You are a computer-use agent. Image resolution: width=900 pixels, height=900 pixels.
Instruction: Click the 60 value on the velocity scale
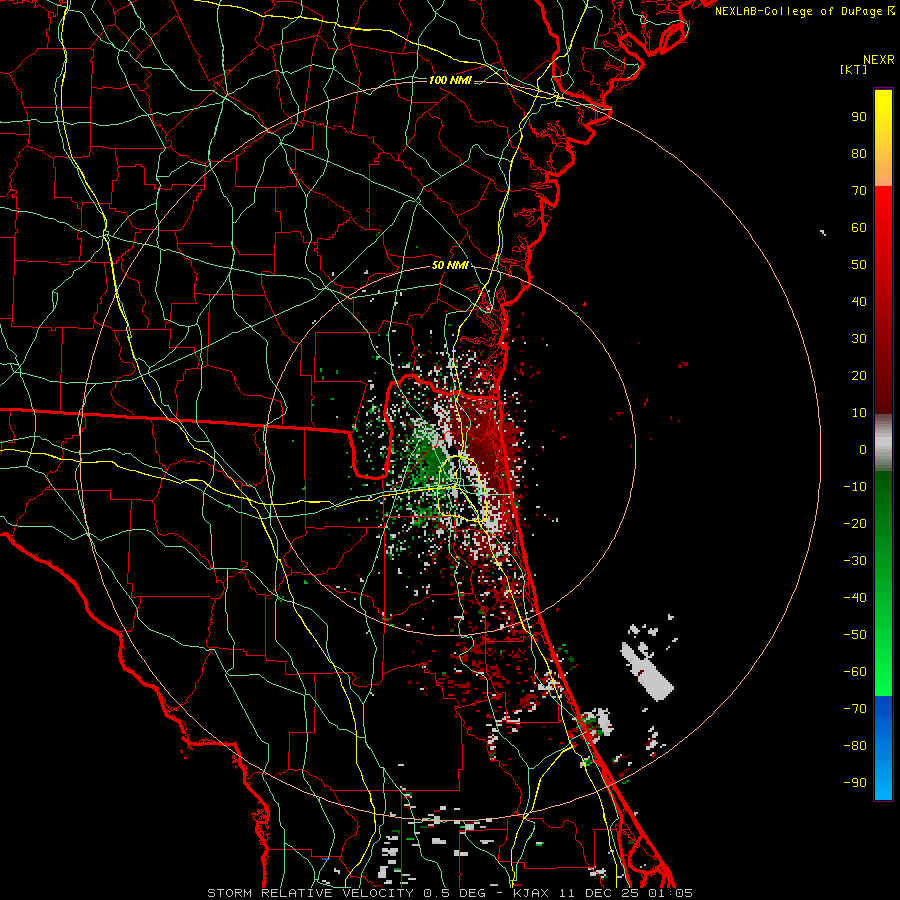[x=859, y=227]
